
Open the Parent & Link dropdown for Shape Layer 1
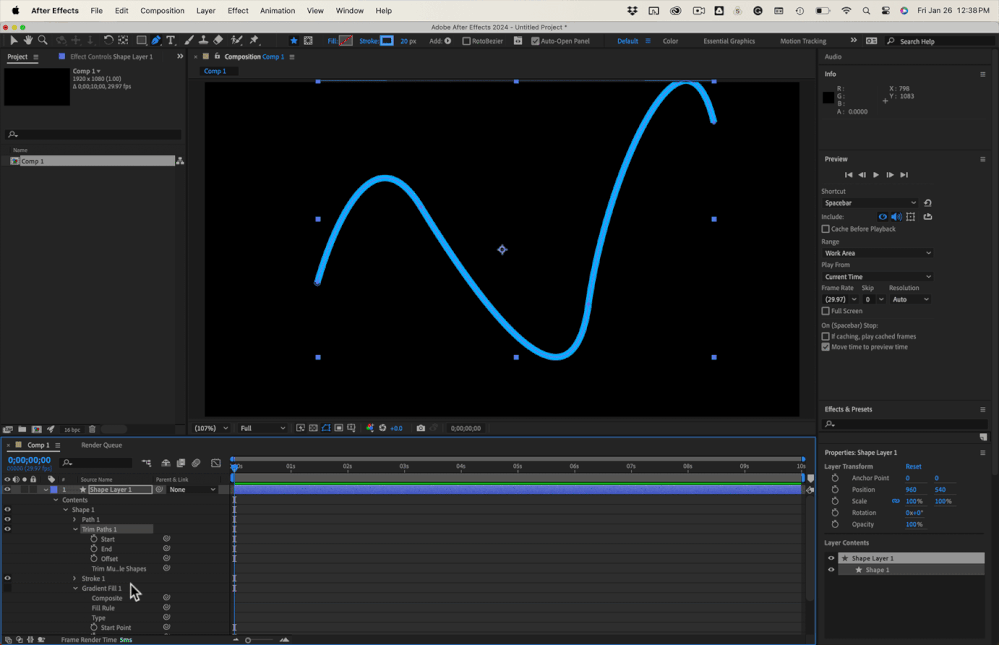[x=199, y=489]
